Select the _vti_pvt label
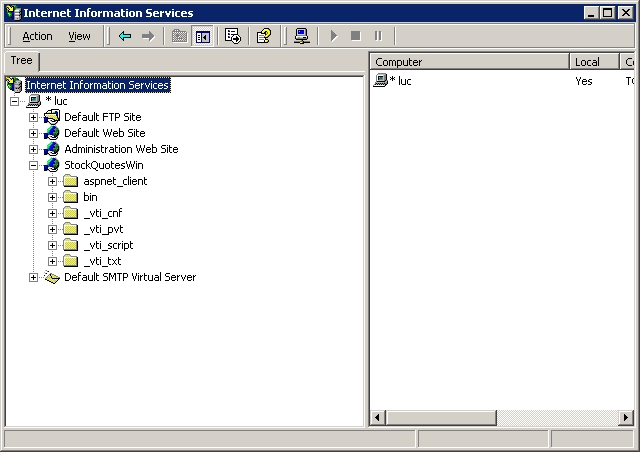Screen dimensions: 640x452 click(103, 229)
